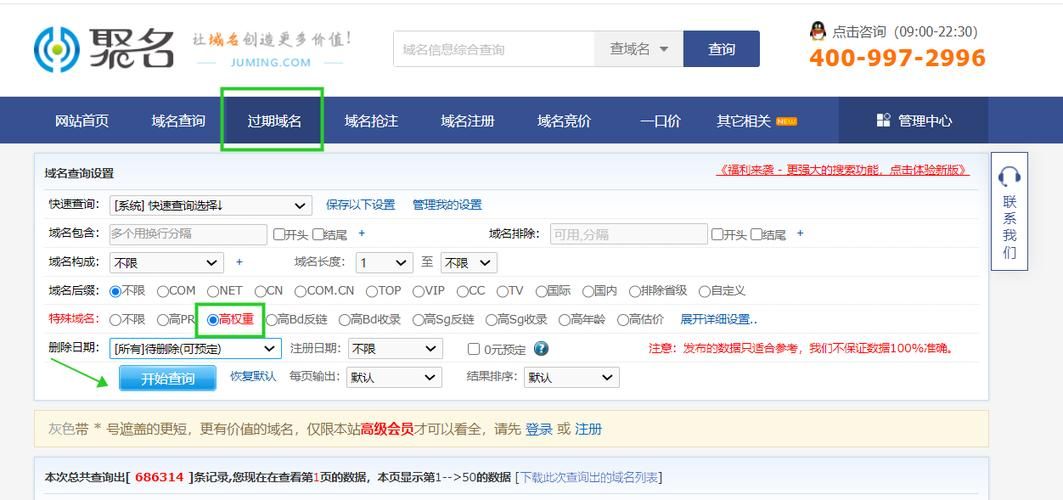The height and width of the screenshot is (500, 1063).
Task: Select the TV suffix radio button
Action: (x=502, y=291)
